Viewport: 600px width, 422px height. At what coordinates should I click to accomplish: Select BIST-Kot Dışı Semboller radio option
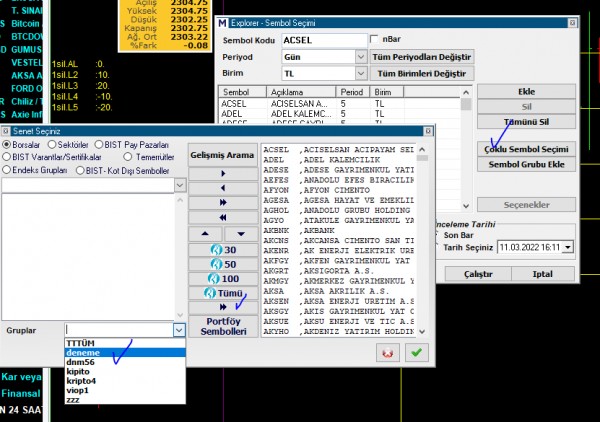[80, 171]
